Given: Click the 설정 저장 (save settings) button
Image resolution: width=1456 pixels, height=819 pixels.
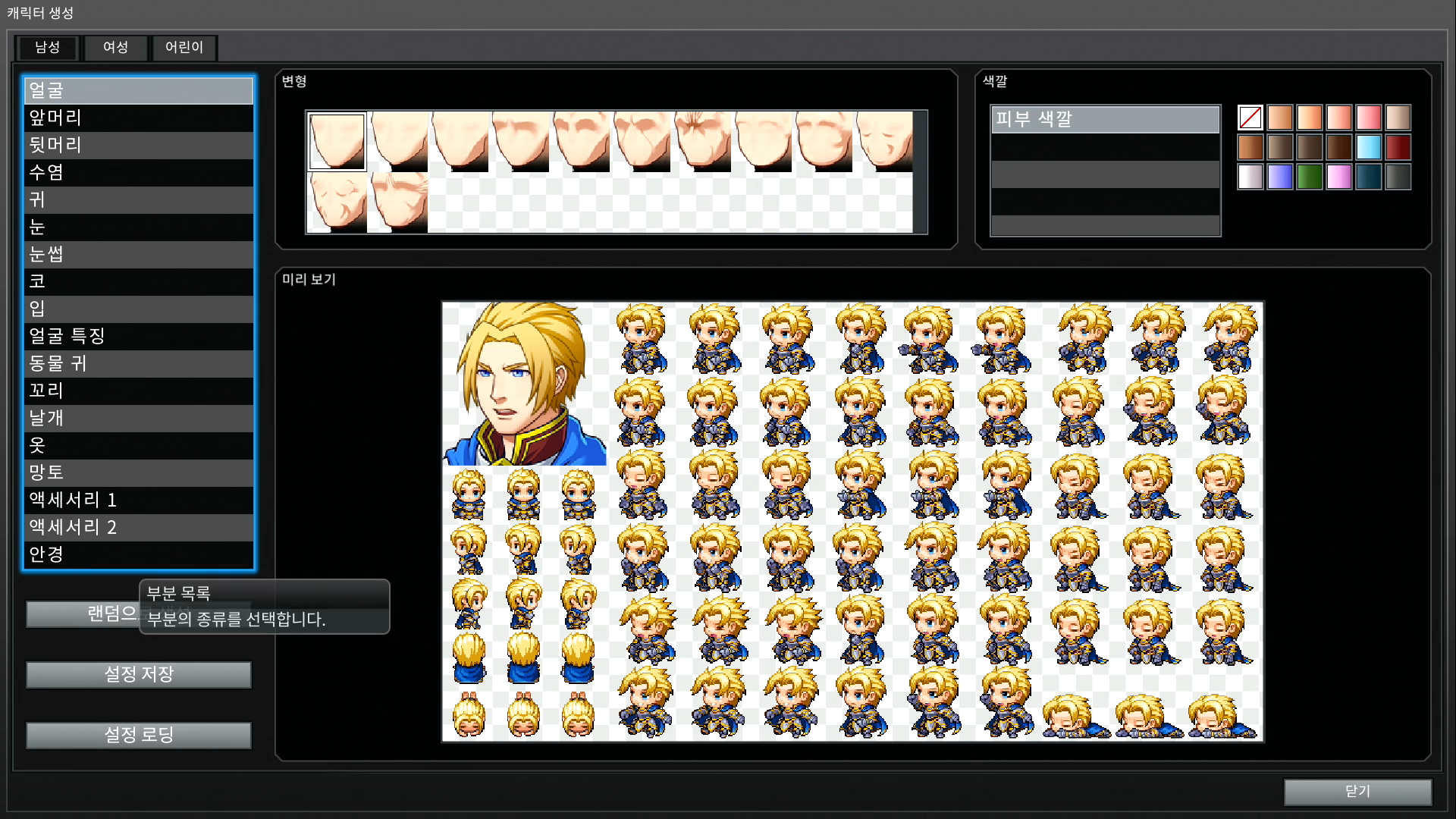Looking at the screenshot, I should [139, 675].
